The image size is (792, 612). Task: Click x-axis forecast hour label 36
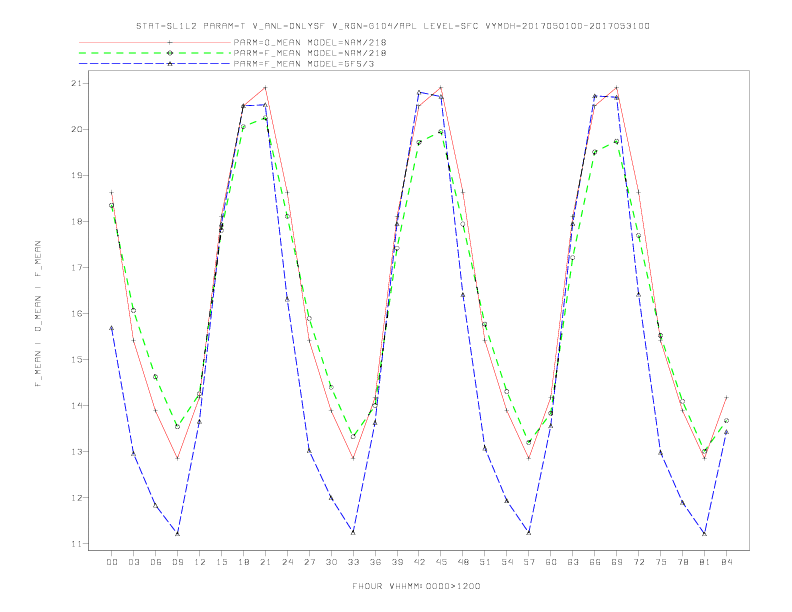[375, 562]
